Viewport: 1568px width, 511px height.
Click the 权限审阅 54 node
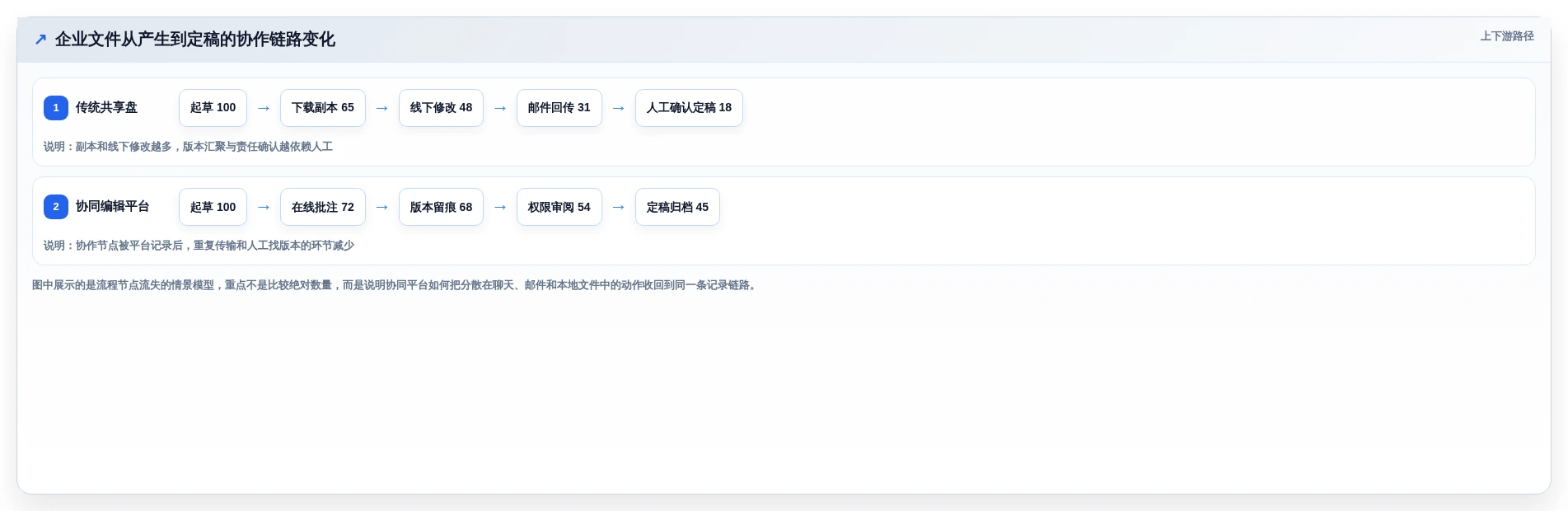(x=559, y=207)
